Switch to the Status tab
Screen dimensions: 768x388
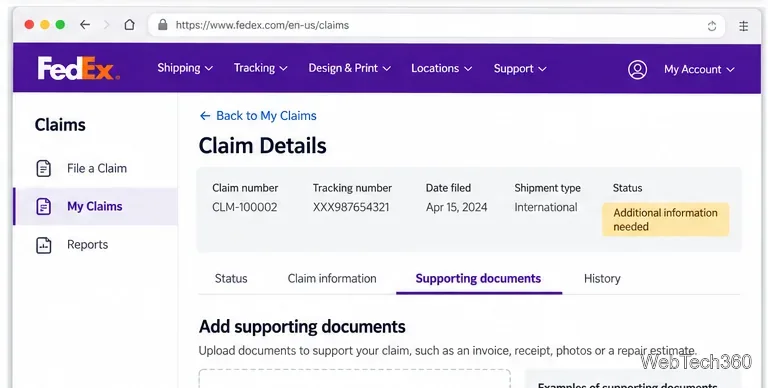pos(231,279)
